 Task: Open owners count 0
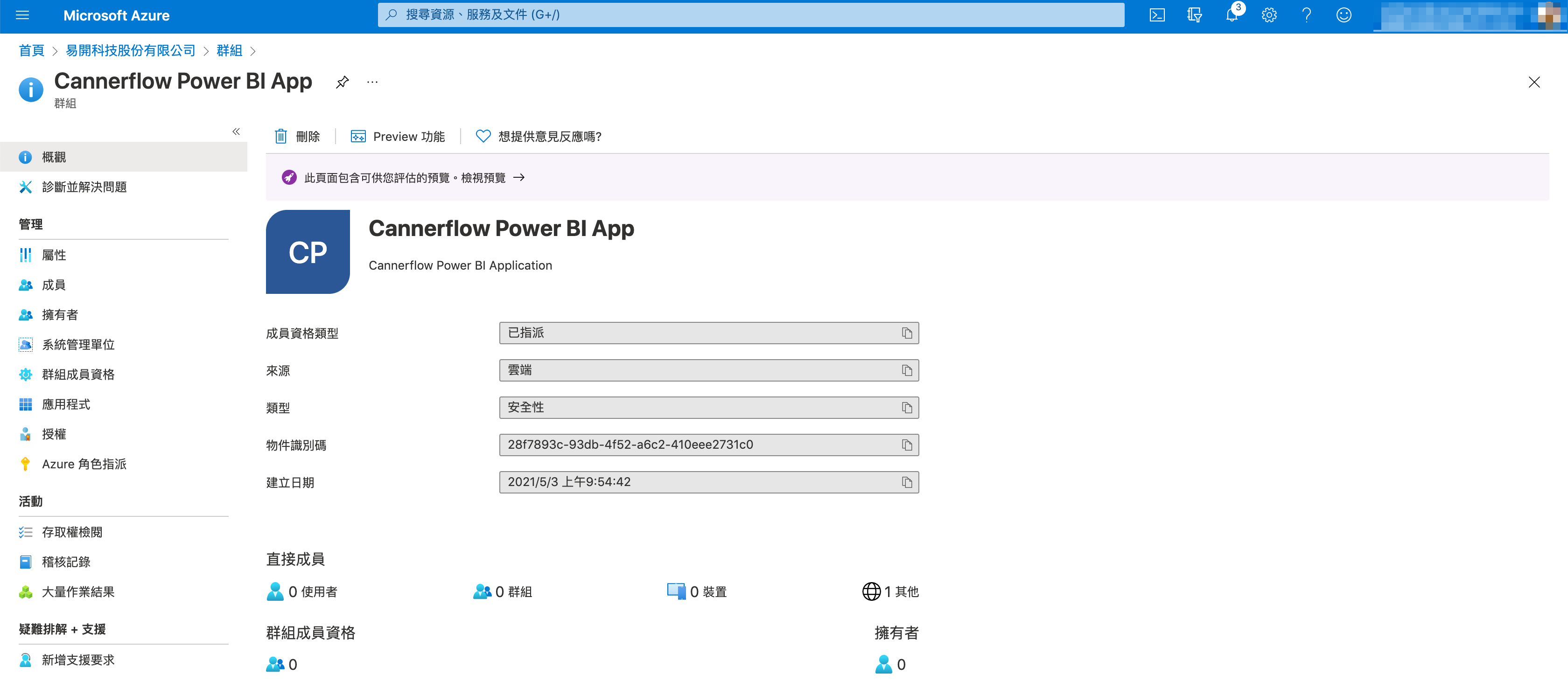point(890,665)
